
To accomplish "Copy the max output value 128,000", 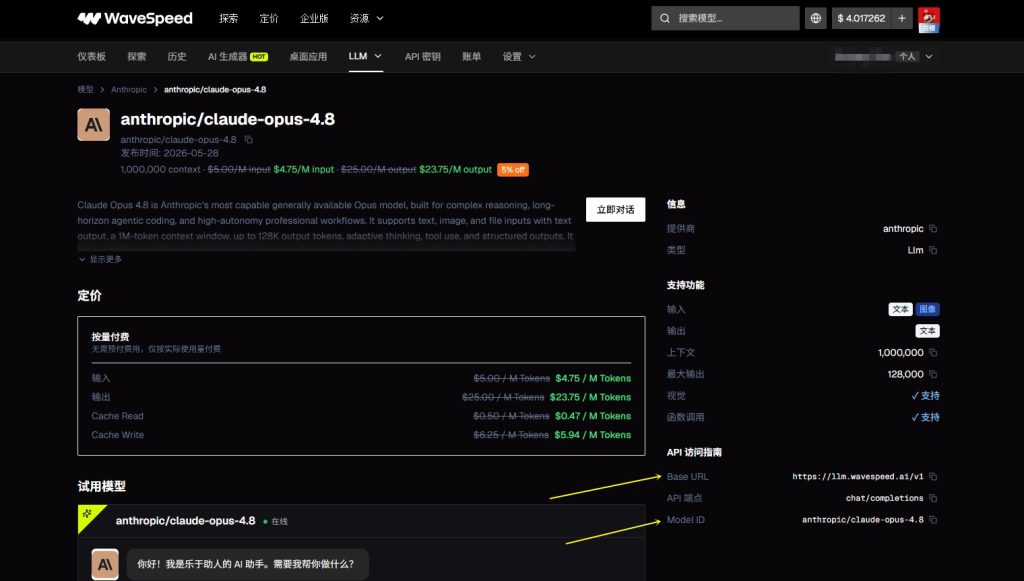I will pos(933,374).
